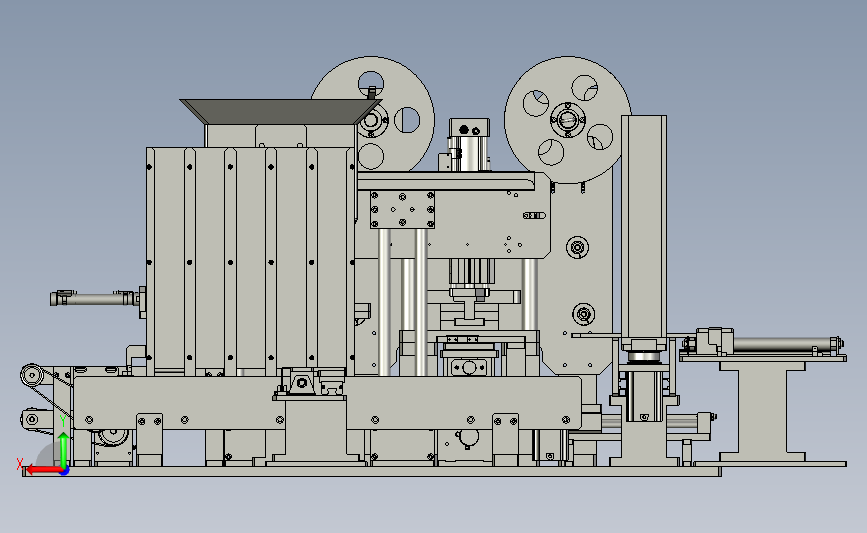Select the right tape reel with four holes
Screen dimensions: 867x533
coord(567,119)
